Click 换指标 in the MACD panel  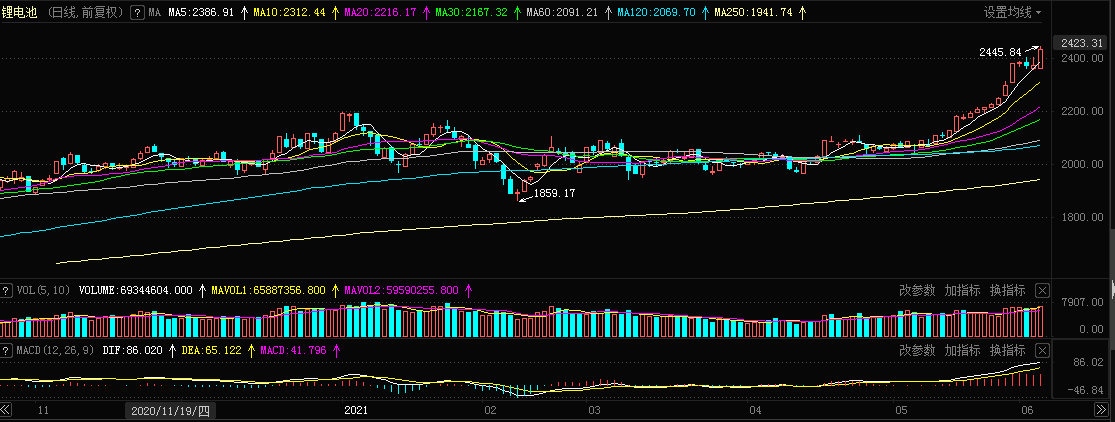(x=1007, y=351)
